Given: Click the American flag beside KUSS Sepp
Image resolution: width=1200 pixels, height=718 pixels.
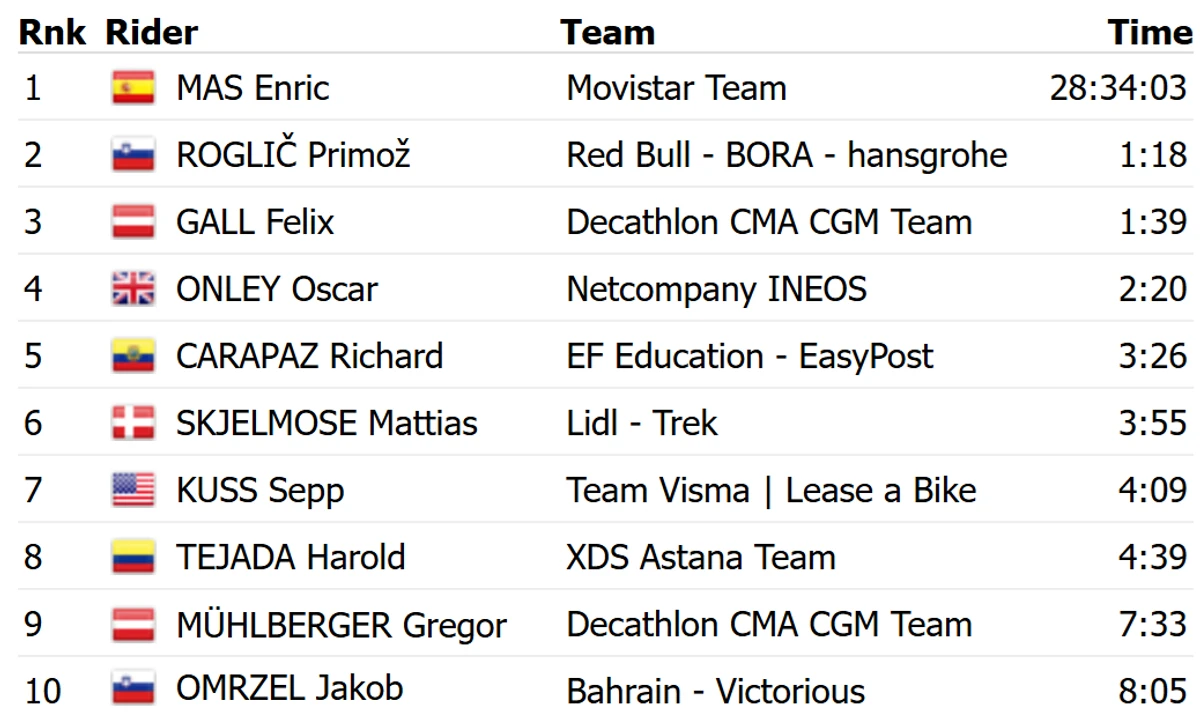Looking at the screenshot, I should pos(133,490).
